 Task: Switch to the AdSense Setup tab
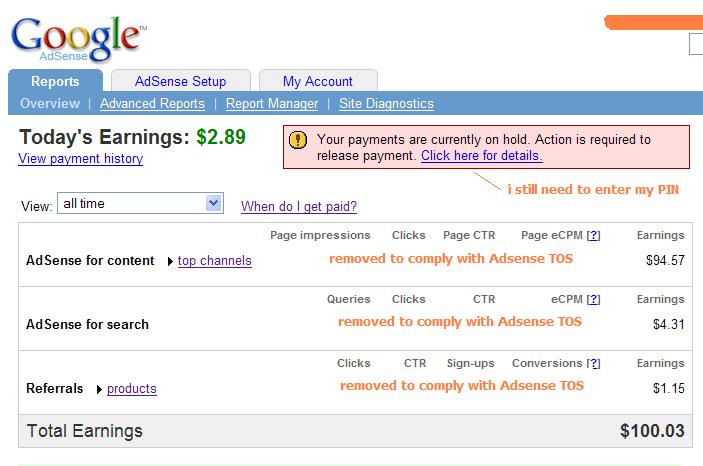181,81
